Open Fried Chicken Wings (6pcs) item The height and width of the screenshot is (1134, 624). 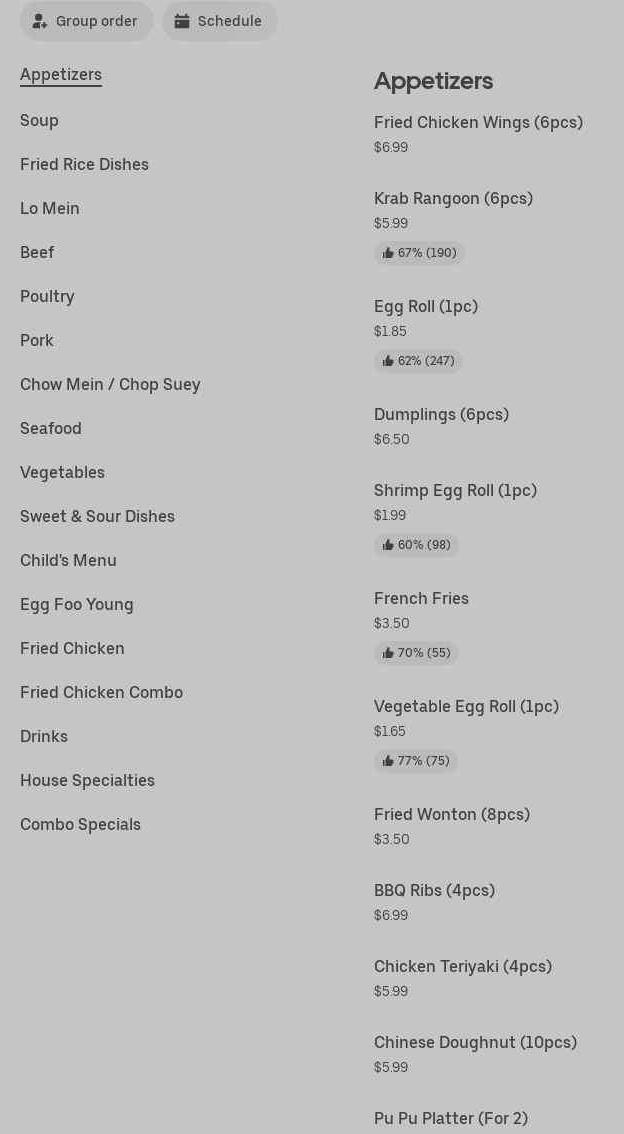tap(478, 122)
